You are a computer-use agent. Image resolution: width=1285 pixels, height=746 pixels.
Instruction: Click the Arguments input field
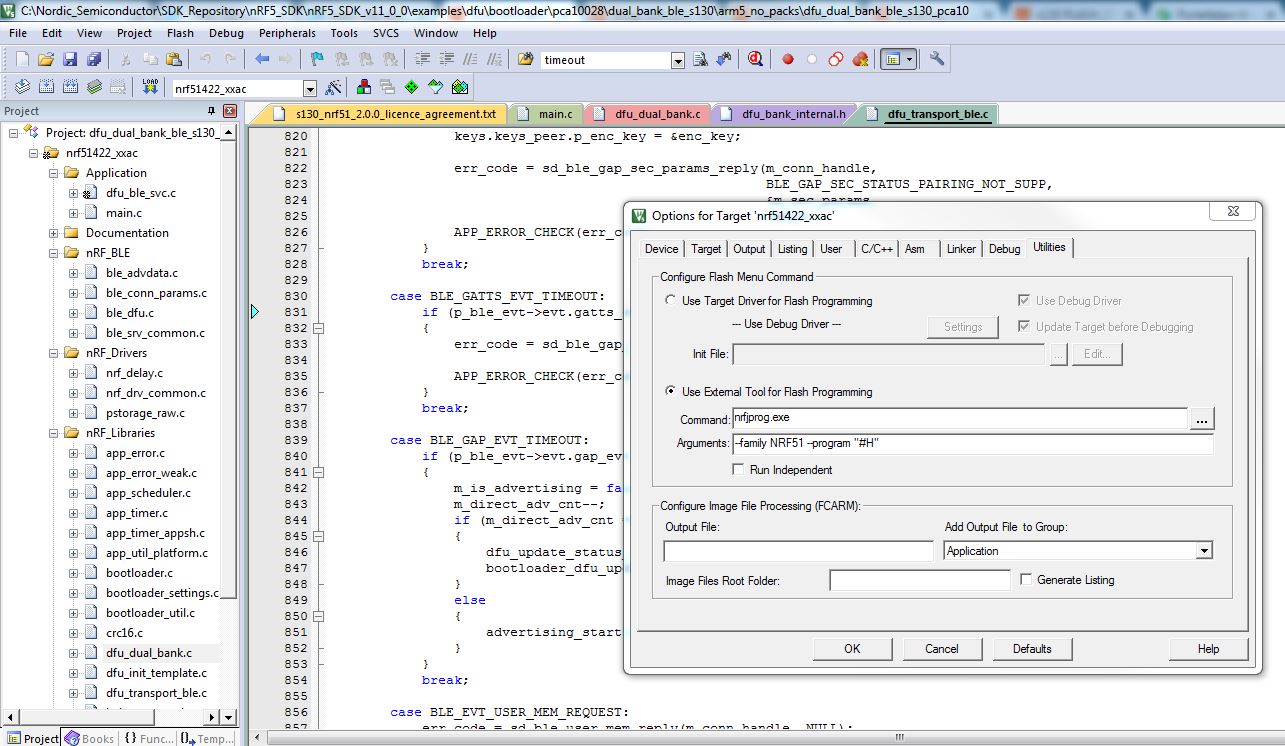pyautogui.click(x=972, y=444)
